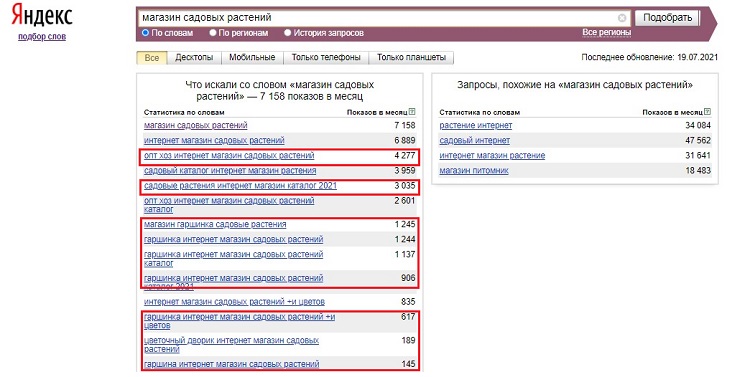750x377 pixels.
Task: Select the История запросов radio button
Action: click(287, 33)
